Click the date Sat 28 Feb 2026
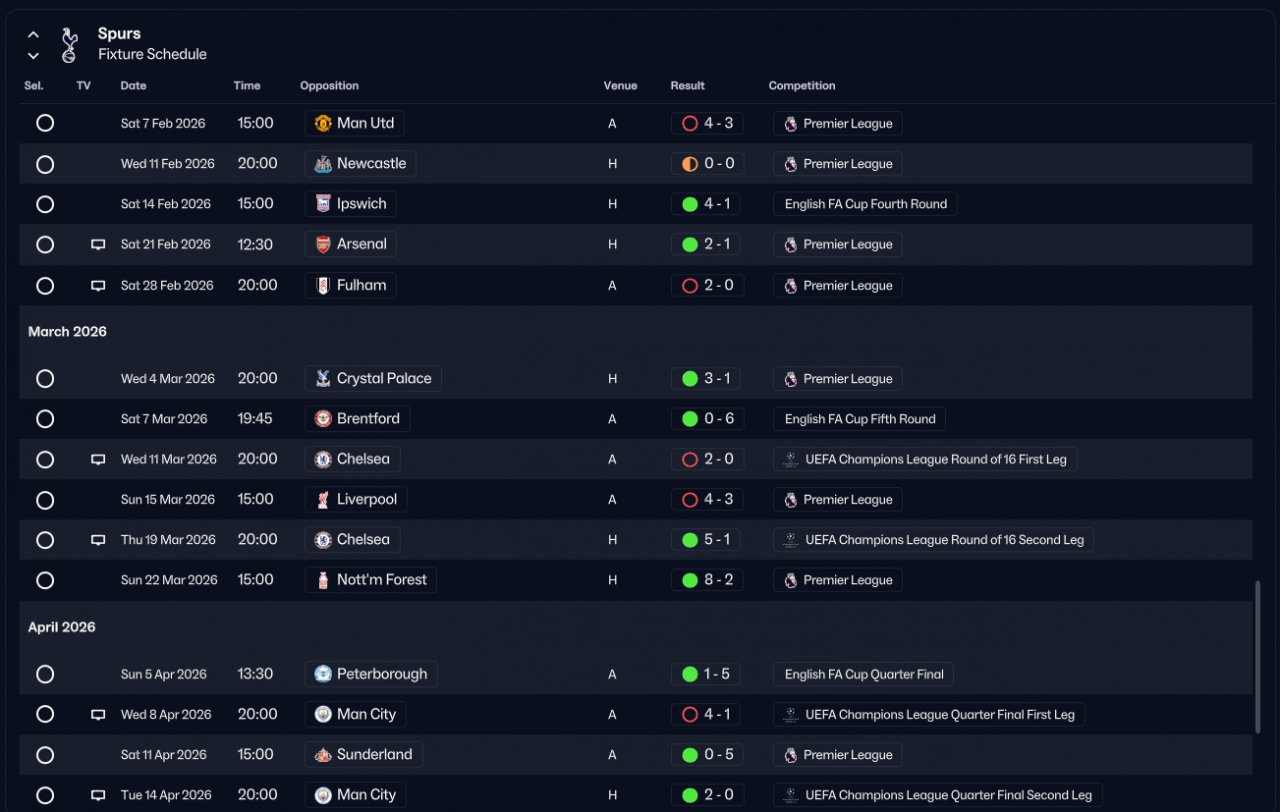The width and height of the screenshot is (1280, 812). [167, 285]
